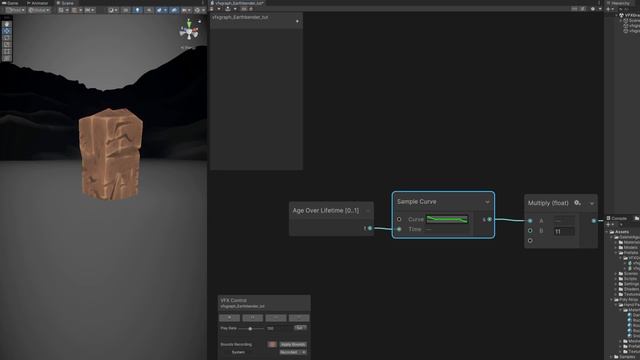The image size is (640, 360).
Task: Click the Time input port on Sample Curve
Action: [x=399, y=229]
